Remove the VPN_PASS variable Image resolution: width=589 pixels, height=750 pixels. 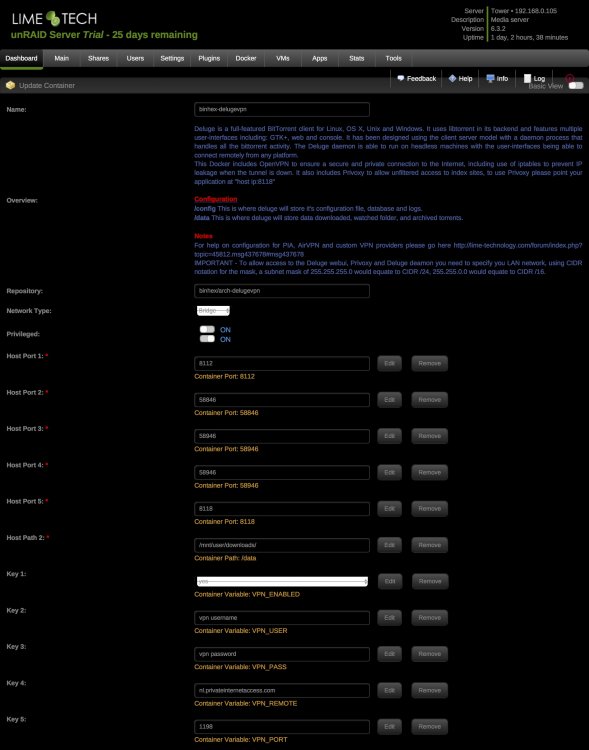[x=430, y=654]
